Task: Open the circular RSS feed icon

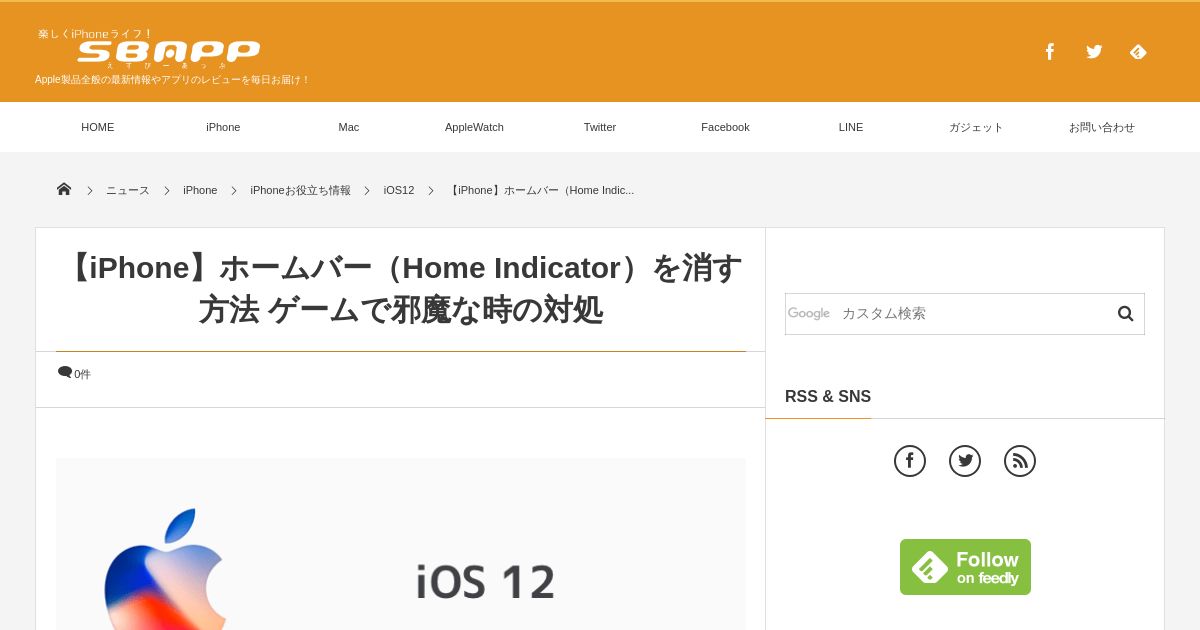Action: (x=1020, y=461)
